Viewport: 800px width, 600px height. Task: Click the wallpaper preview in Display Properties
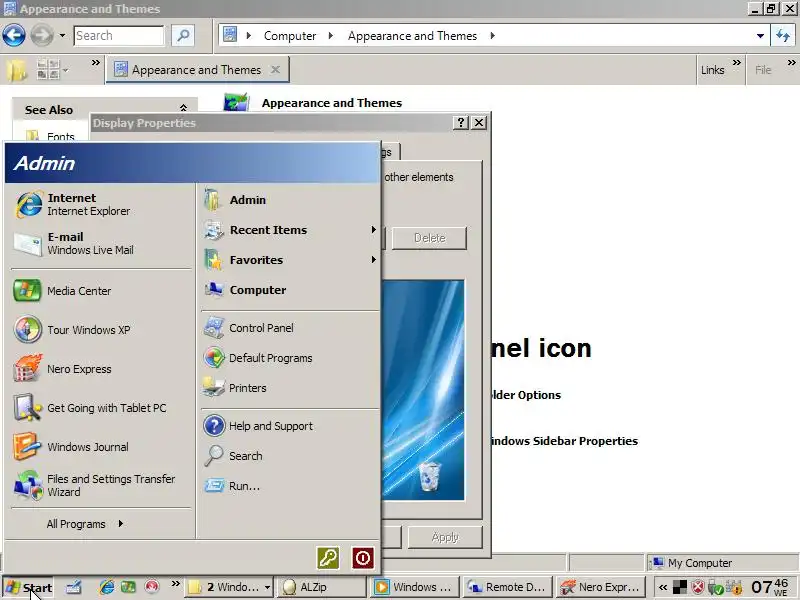pyautogui.click(x=423, y=390)
